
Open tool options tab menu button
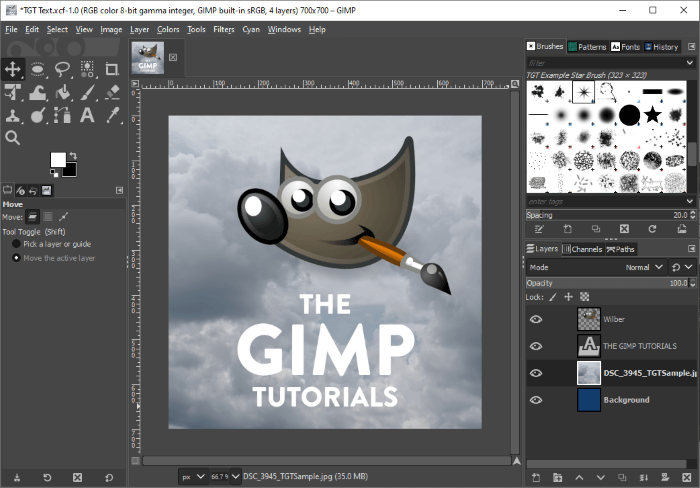point(119,190)
